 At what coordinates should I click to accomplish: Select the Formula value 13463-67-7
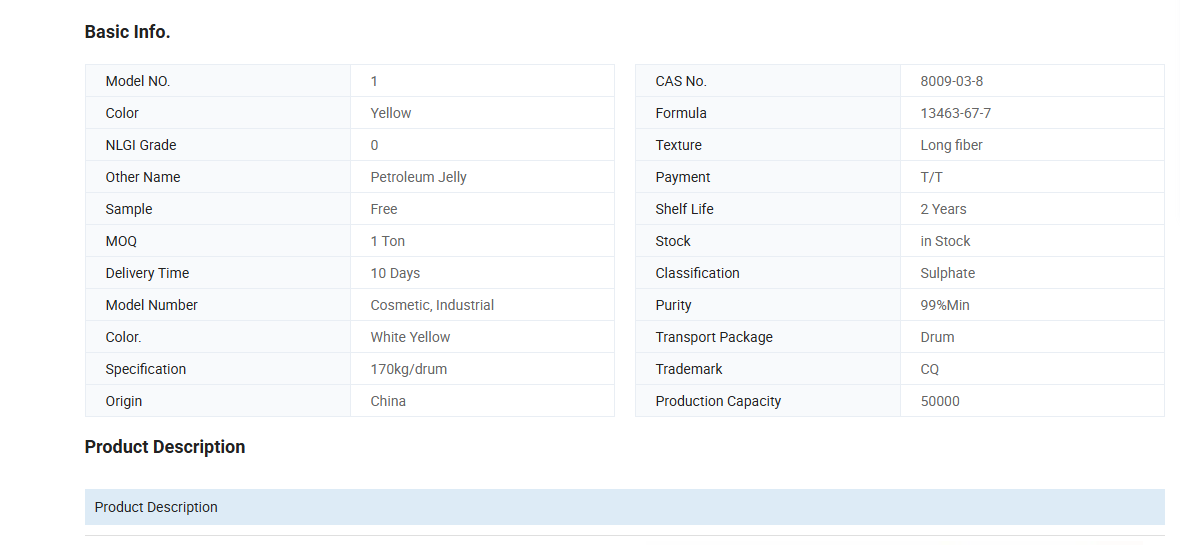tap(955, 113)
